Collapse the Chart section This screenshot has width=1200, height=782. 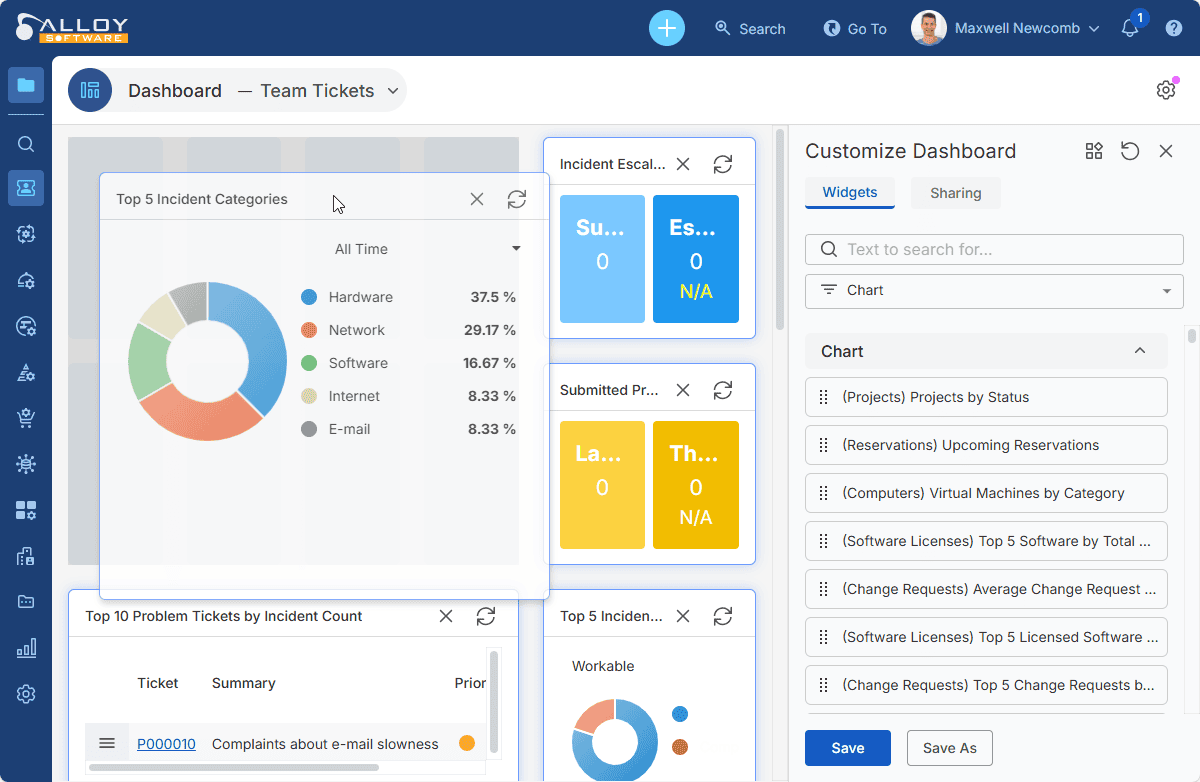(1139, 351)
